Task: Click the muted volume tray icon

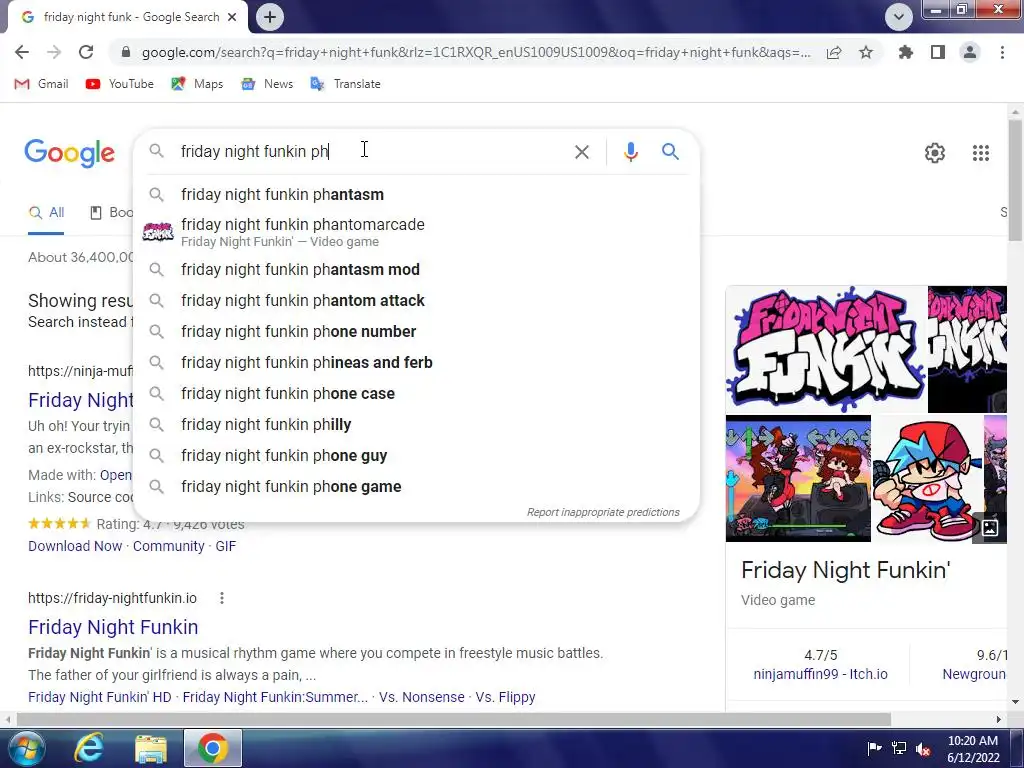Action: (923, 748)
